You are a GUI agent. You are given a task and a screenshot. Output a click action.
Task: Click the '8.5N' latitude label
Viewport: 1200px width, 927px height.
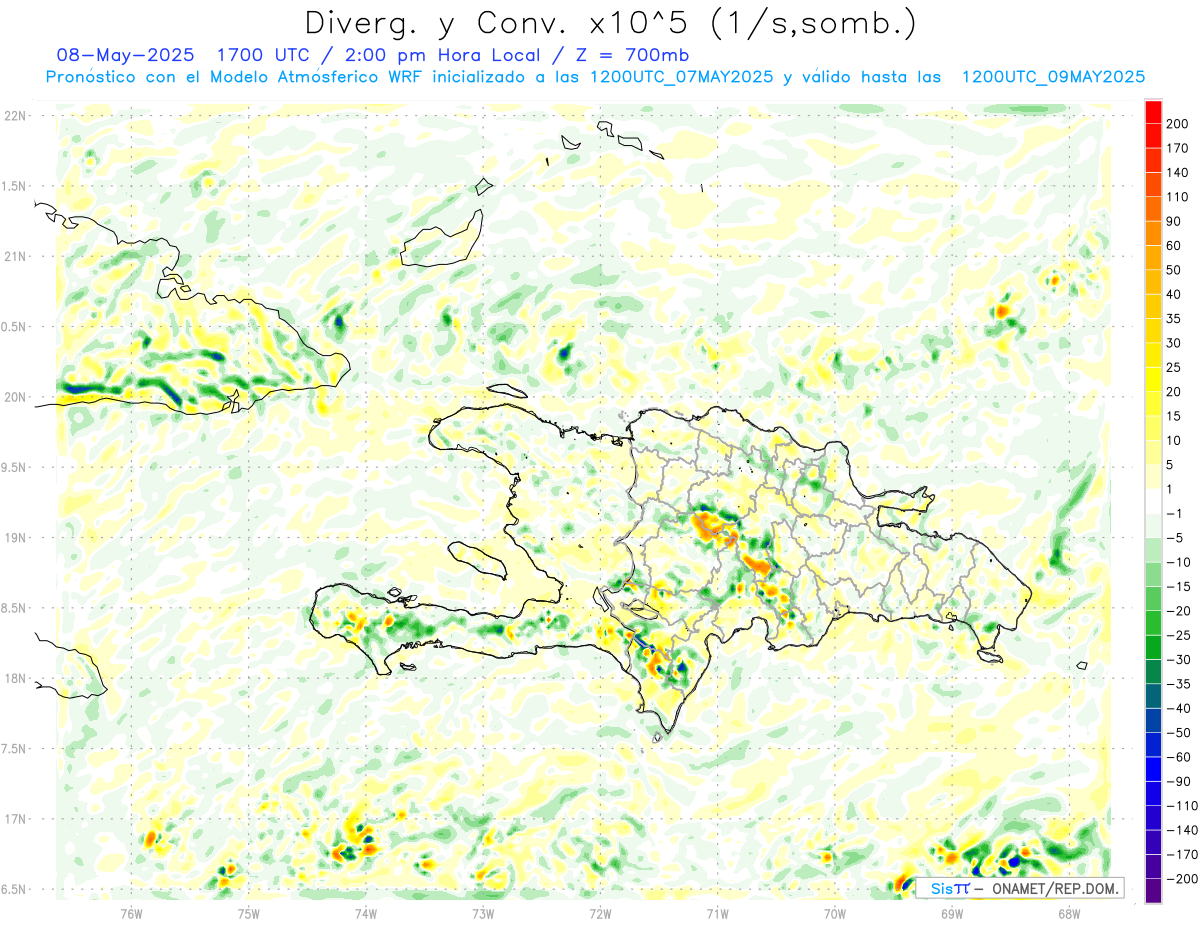click(x=14, y=608)
